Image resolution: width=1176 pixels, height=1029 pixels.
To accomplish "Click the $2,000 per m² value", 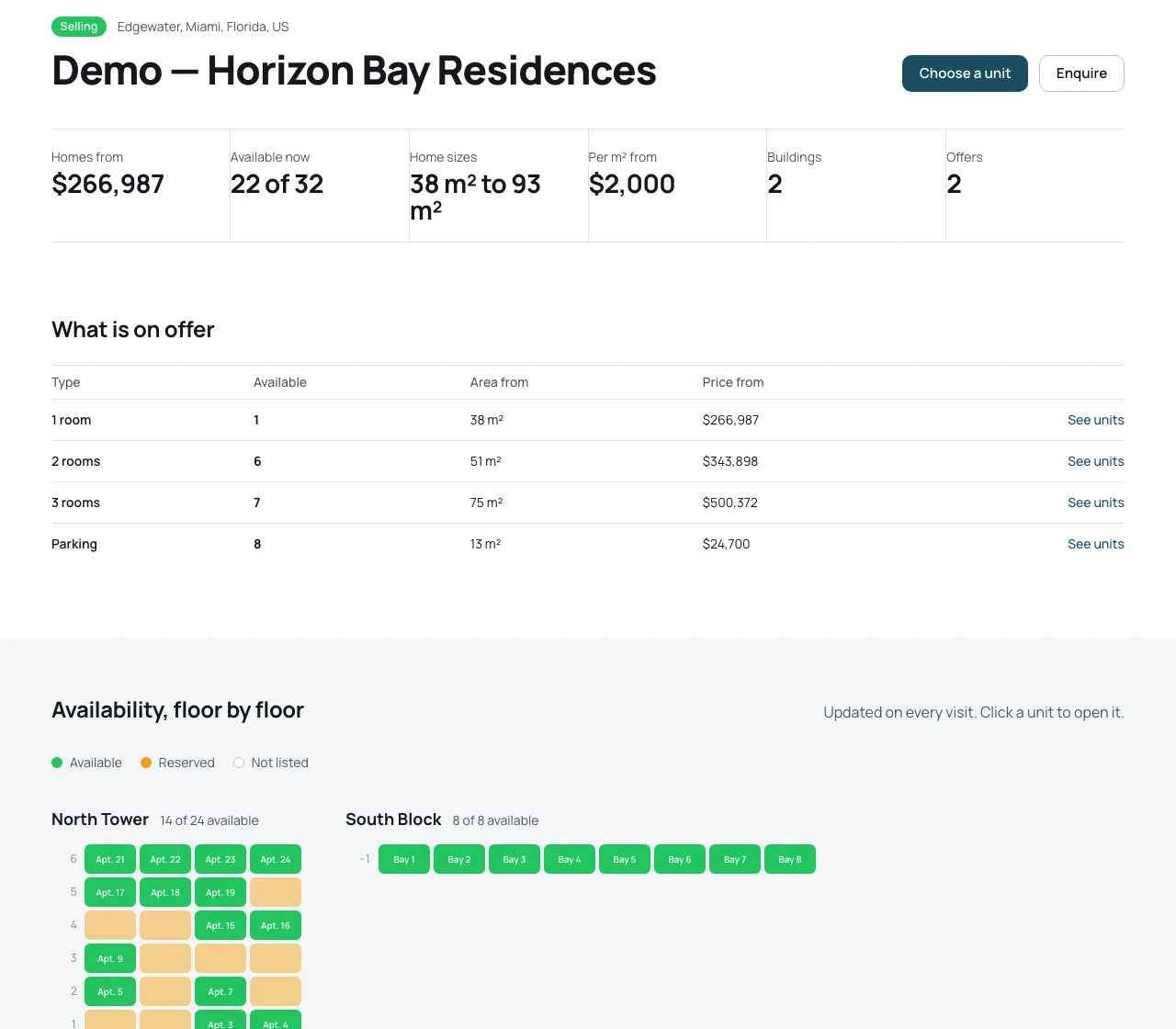I will click(632, 185).
